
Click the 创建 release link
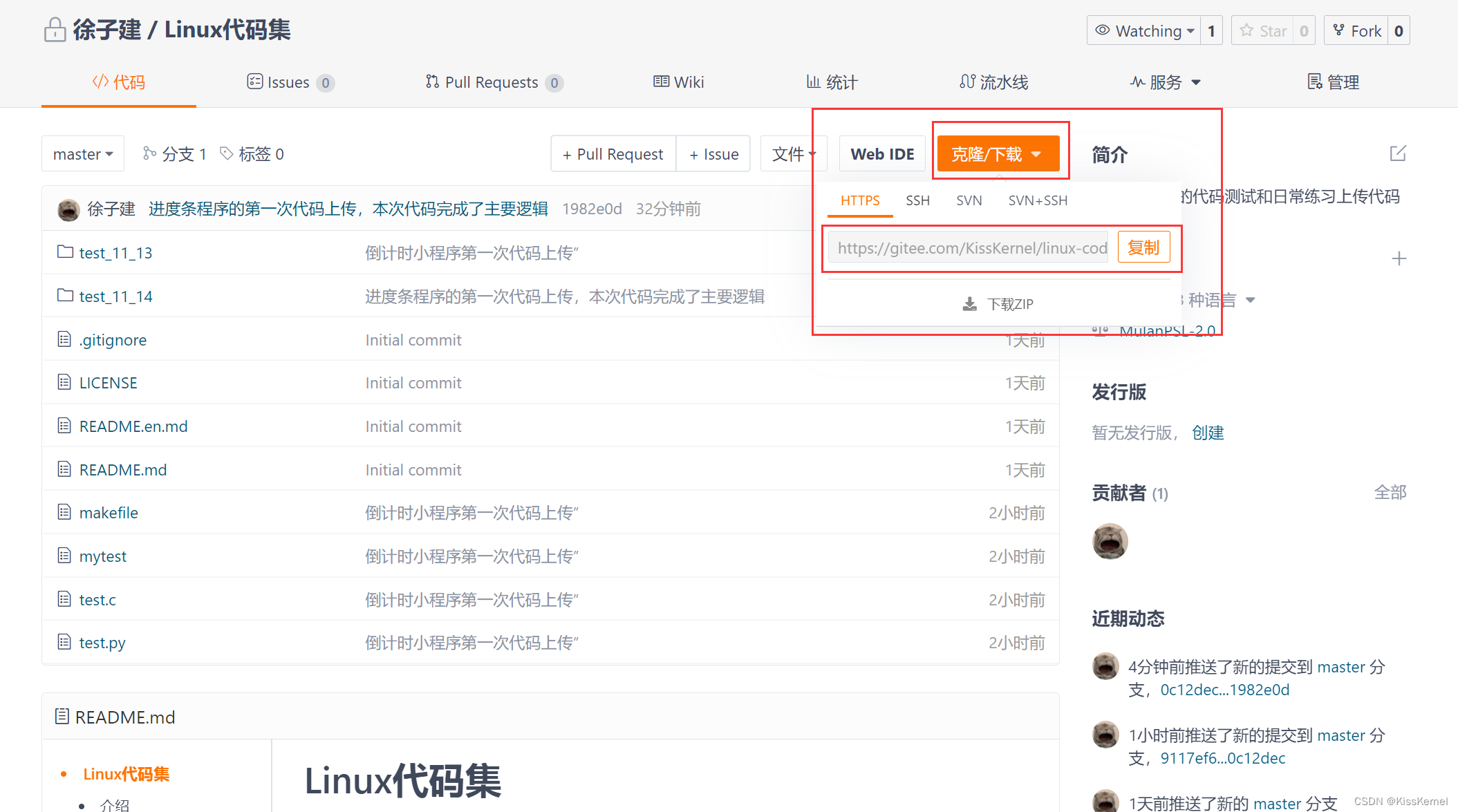pos(1208,433)
